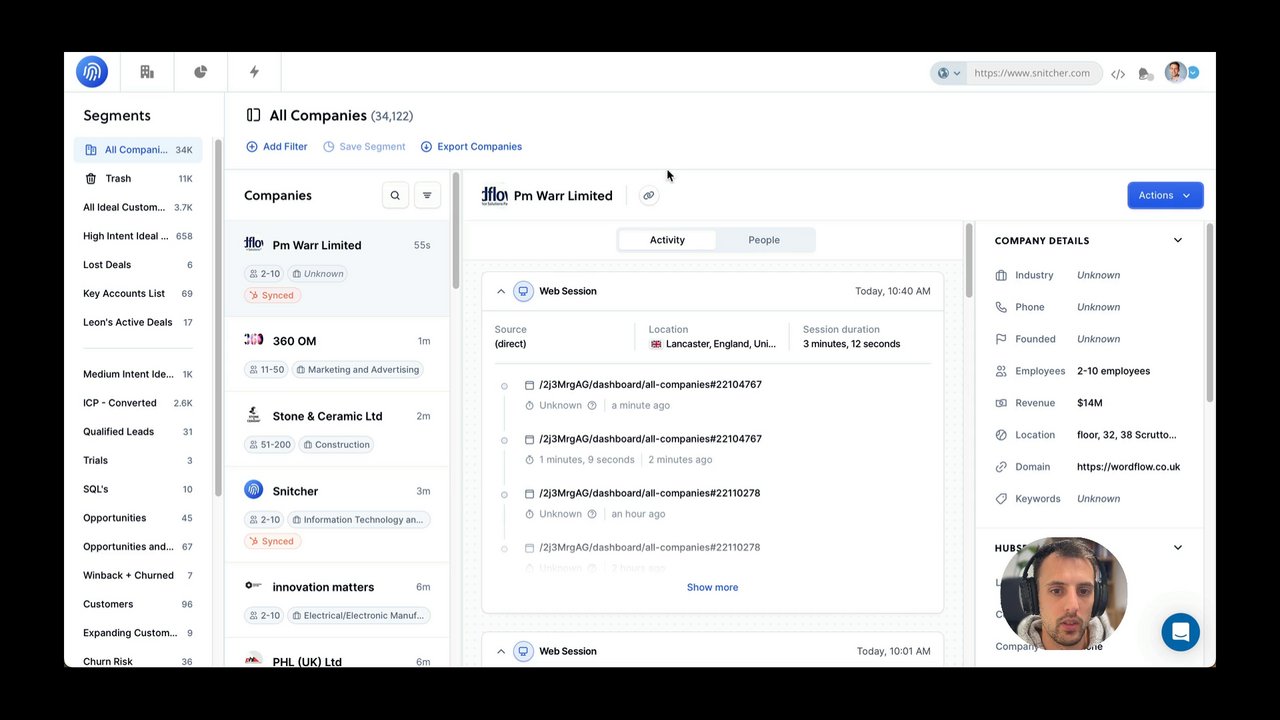Click Add Filter
1280x720 pixels.
coord(277,146)
